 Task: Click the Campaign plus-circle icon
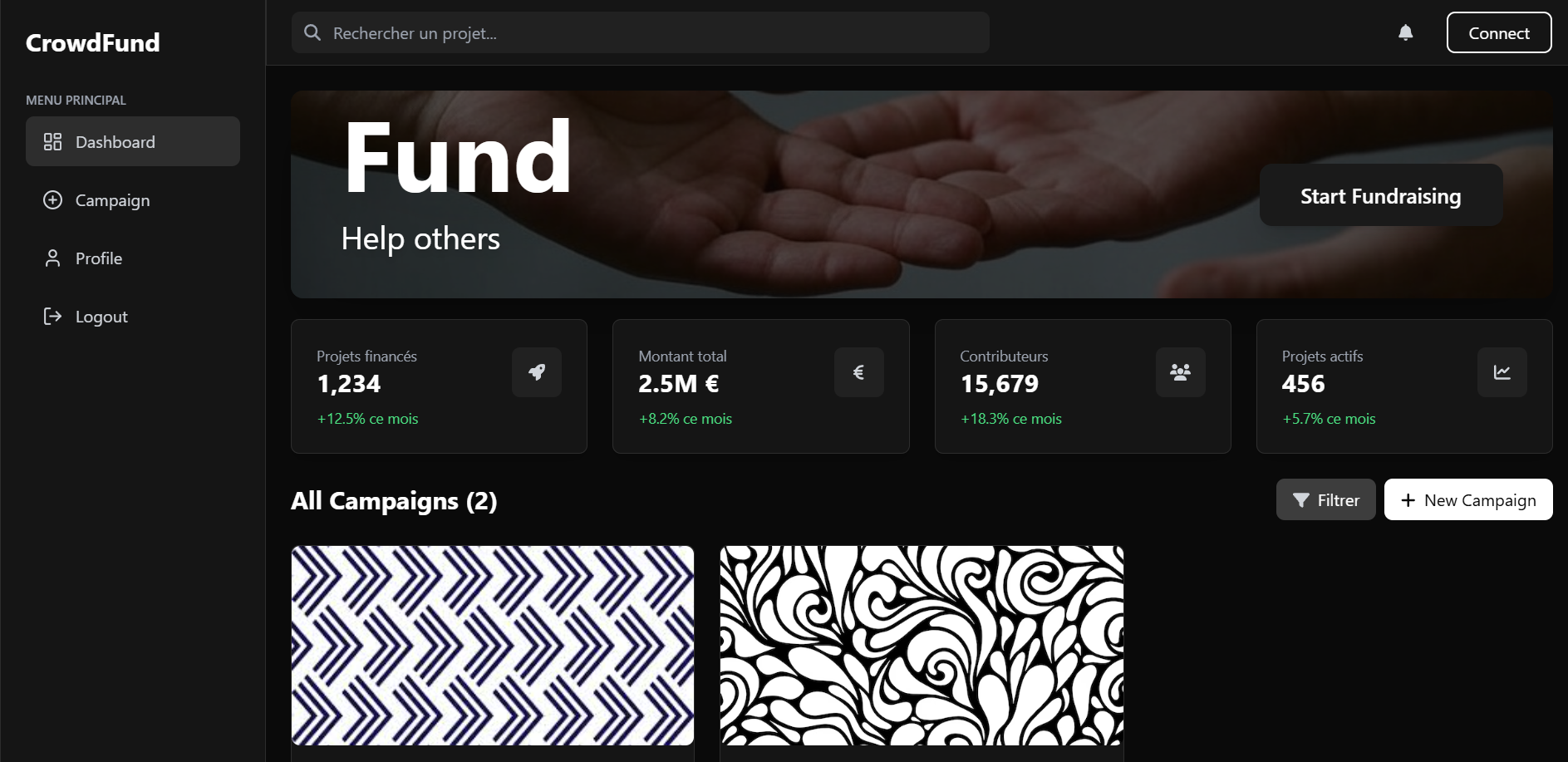[52, 200]
